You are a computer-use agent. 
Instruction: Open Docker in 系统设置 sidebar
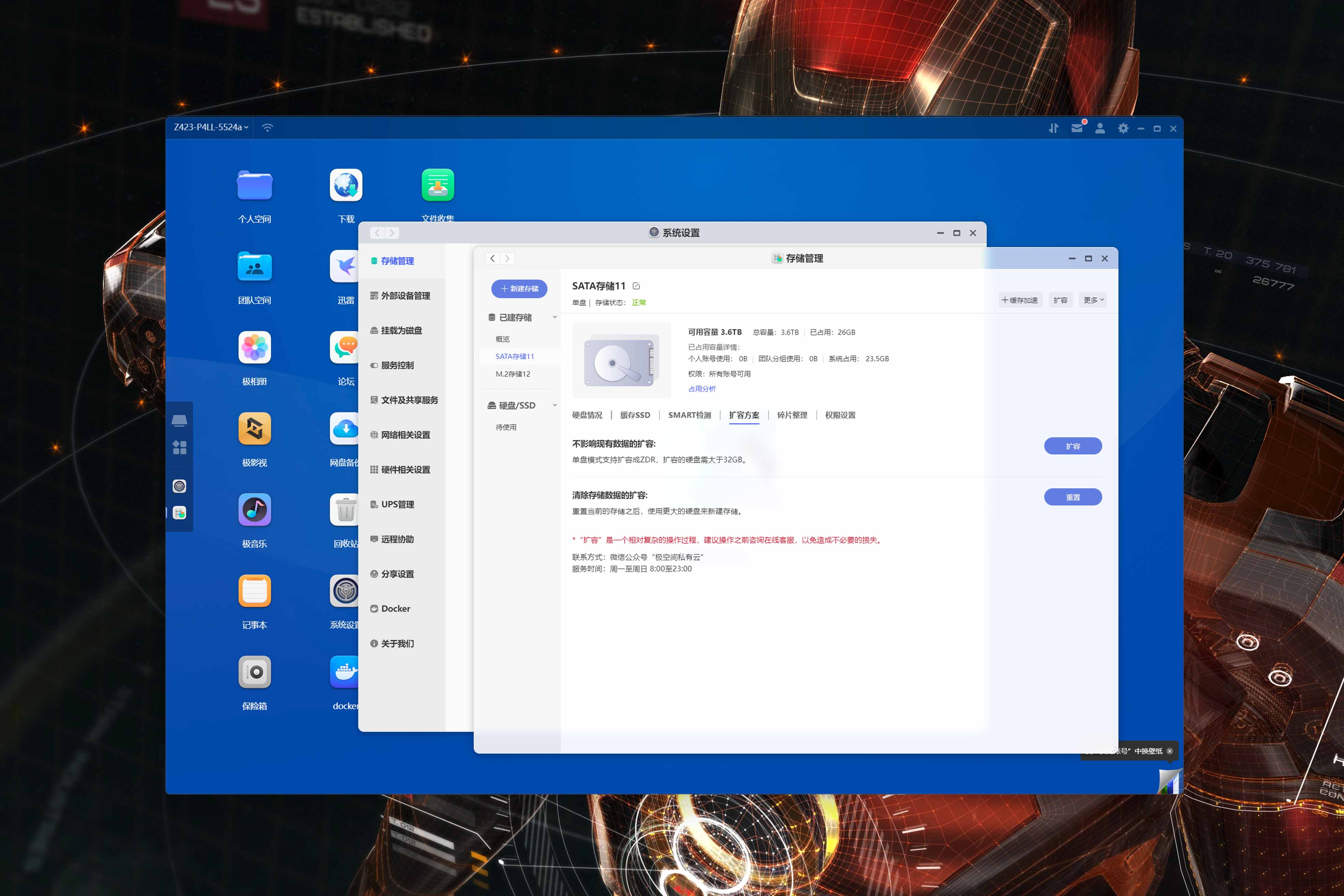pos(402,608)
